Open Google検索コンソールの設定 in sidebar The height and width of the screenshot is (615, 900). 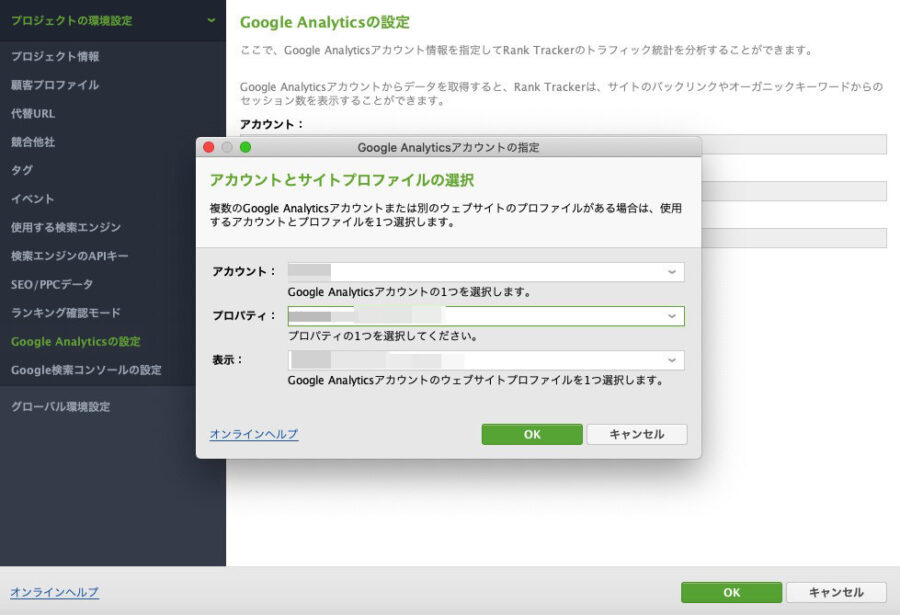86,370
